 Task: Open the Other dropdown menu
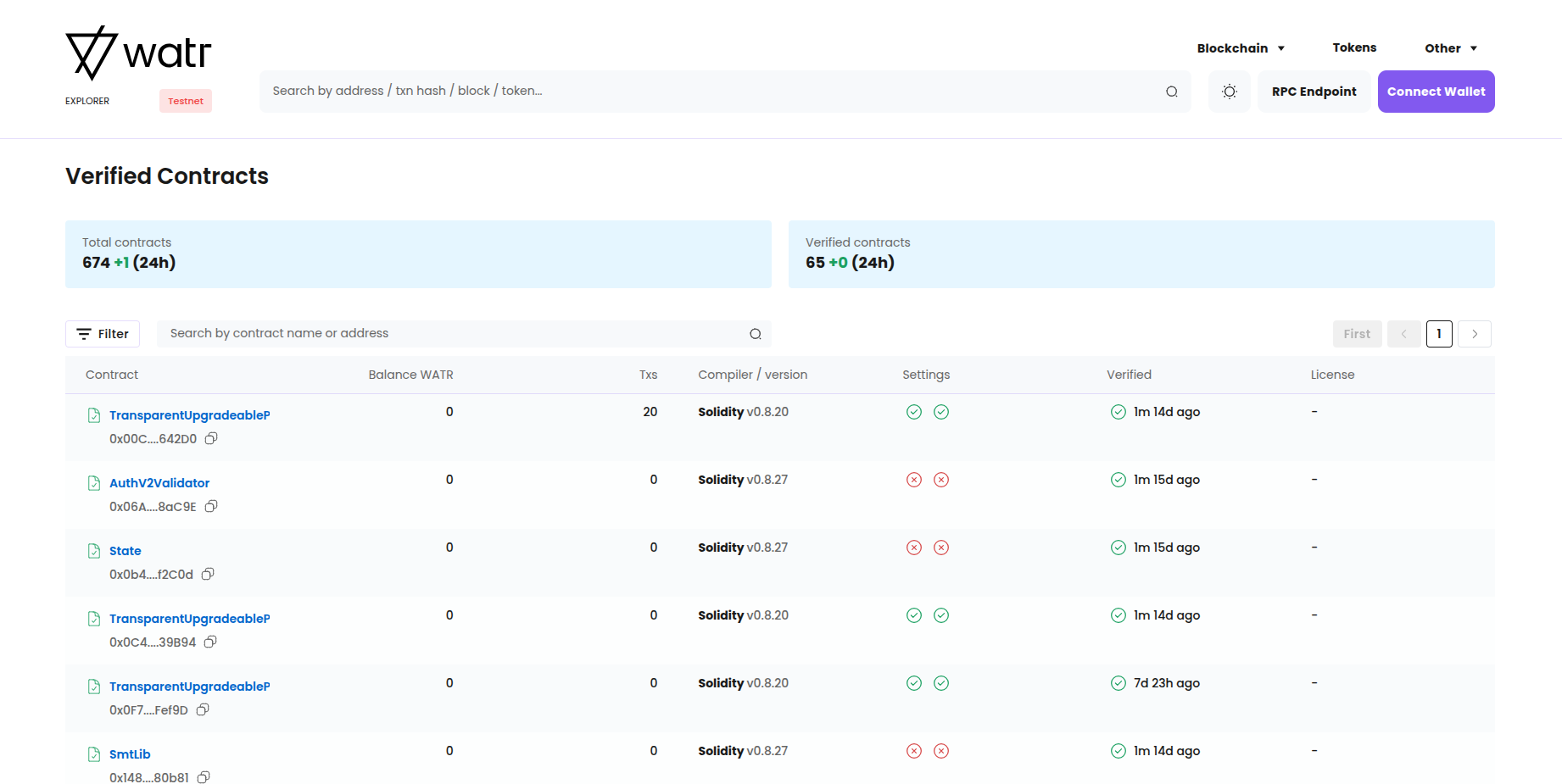point(1450,48)
